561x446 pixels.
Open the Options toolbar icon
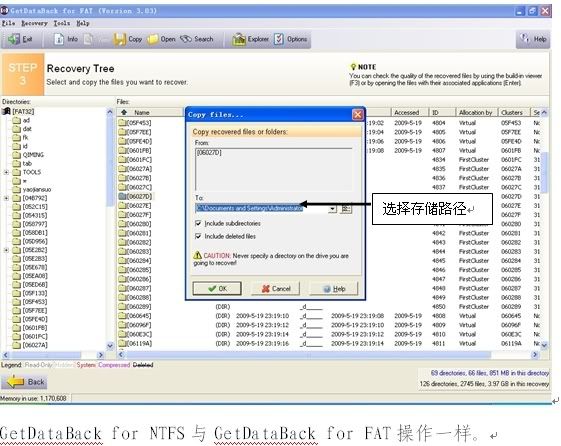pos(279,39)
